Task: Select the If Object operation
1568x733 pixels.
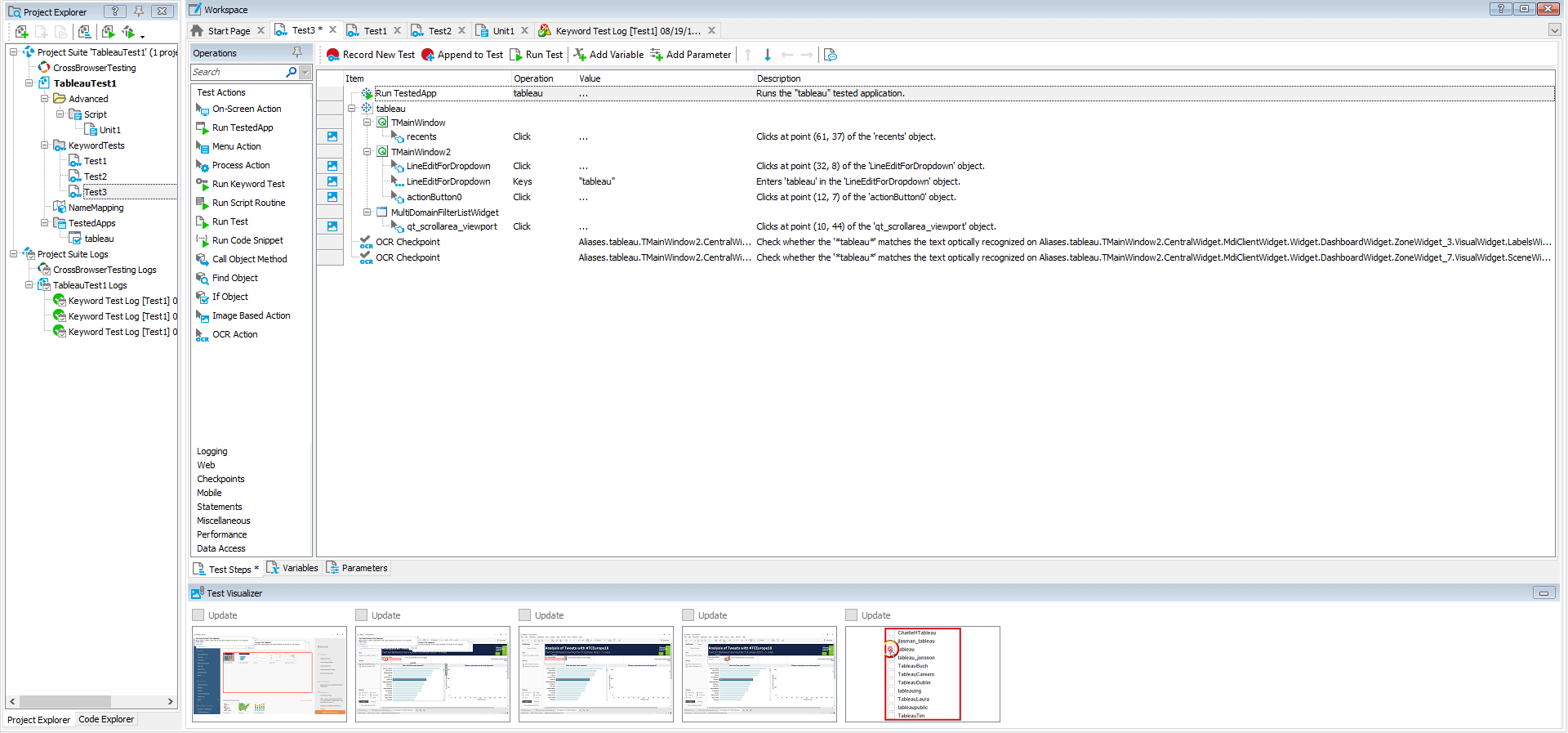Action: coord(222,297)
